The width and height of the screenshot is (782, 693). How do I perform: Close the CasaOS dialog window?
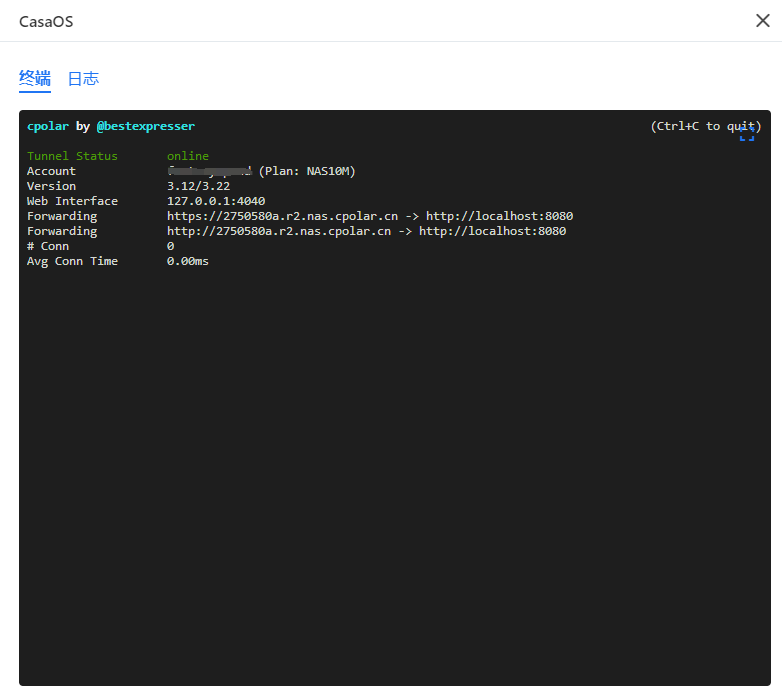pyautogui.click(x=763, y=21)
